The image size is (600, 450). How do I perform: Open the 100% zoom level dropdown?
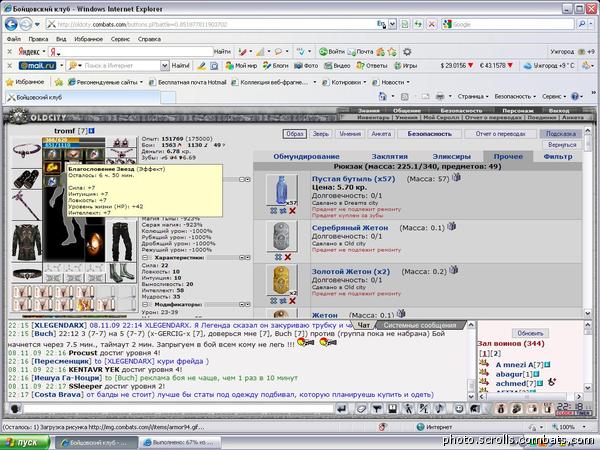pyautogui.click(x=584, y=427)
